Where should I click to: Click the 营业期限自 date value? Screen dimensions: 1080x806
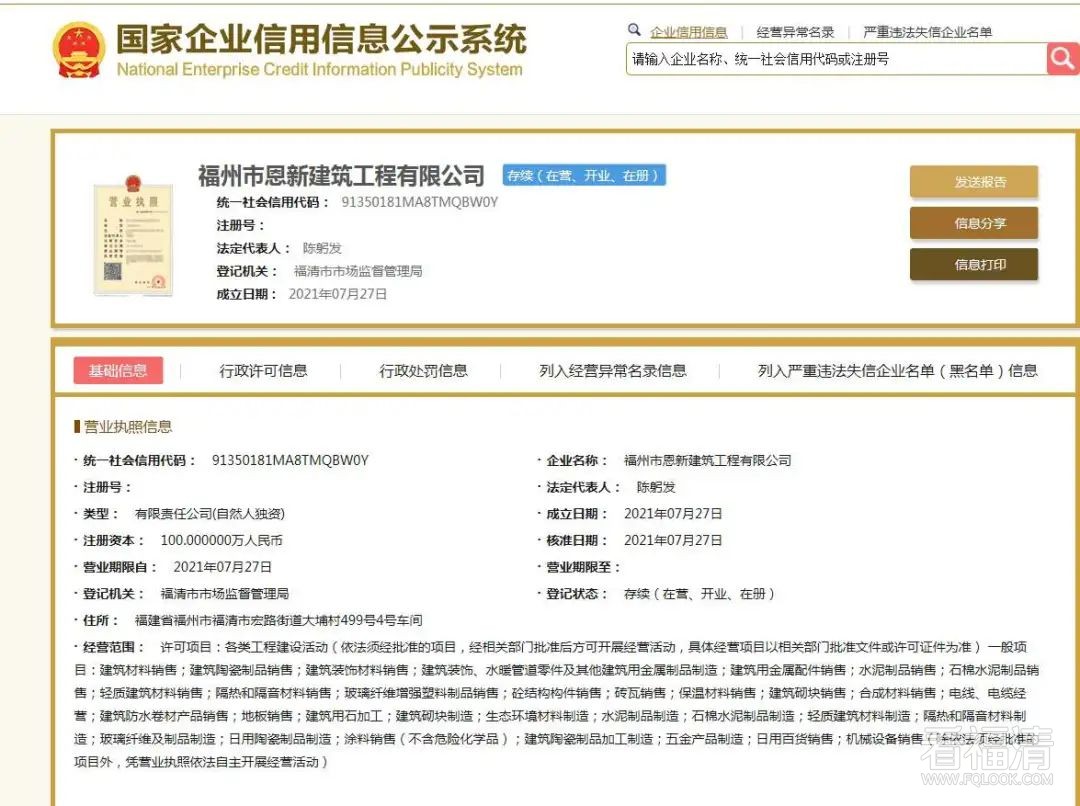[222, 567]
